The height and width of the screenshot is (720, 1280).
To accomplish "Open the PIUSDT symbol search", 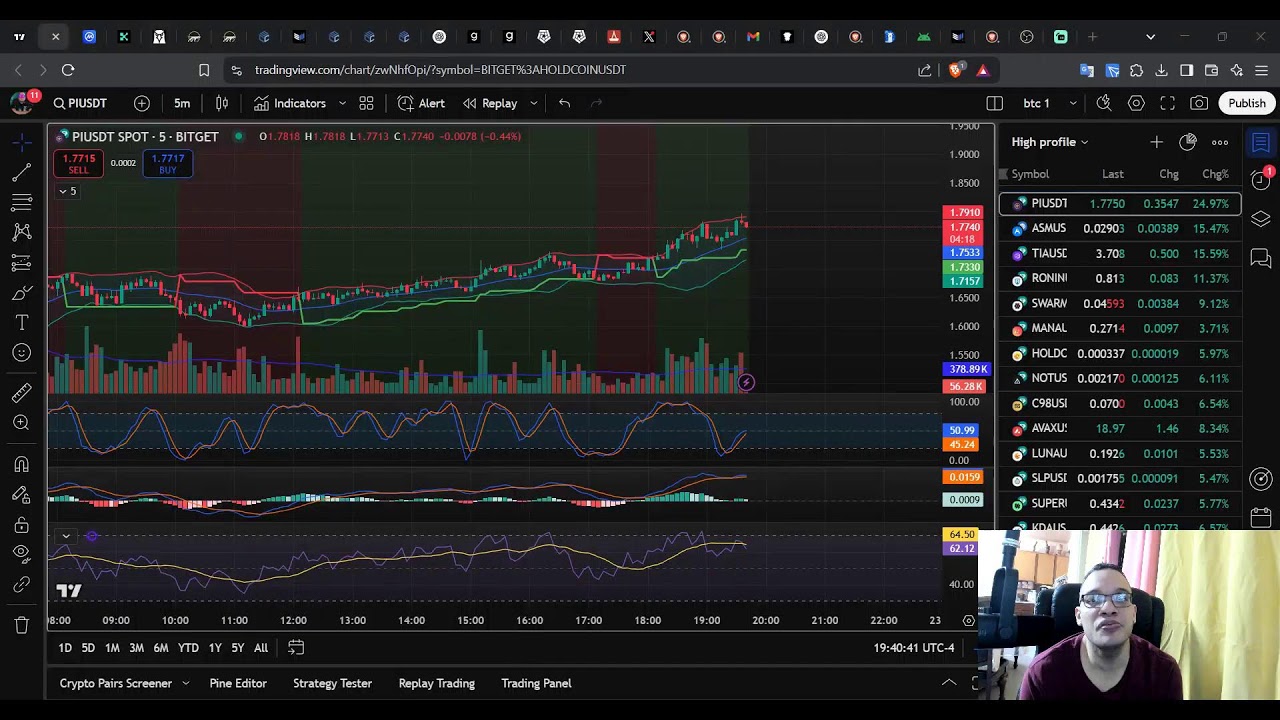I will 80,103.
